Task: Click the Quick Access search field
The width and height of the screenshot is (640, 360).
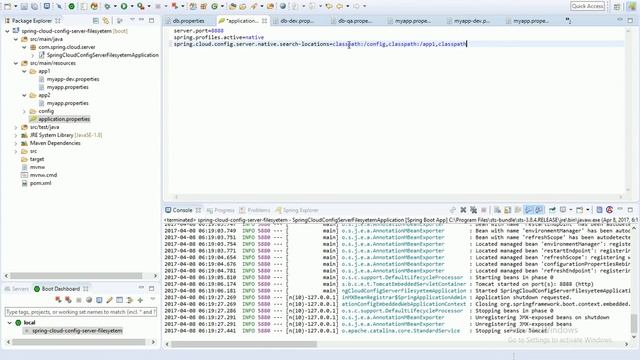Action: [x=587, y=6]
